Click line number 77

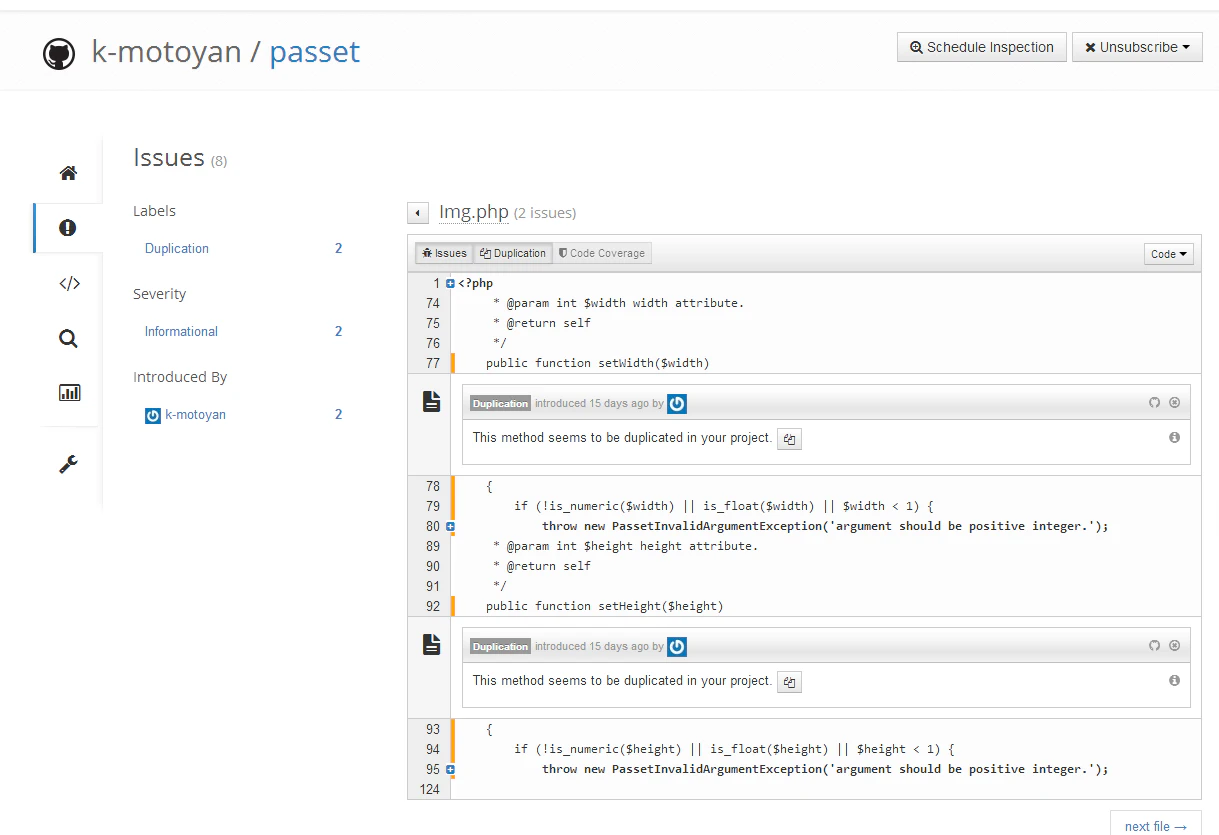[433, 363]
